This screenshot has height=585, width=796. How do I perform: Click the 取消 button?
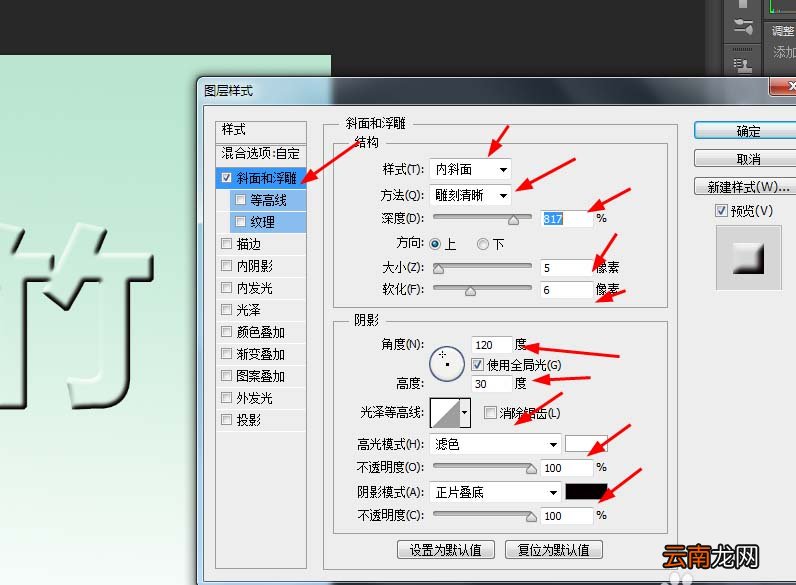(x=745, y=158)
